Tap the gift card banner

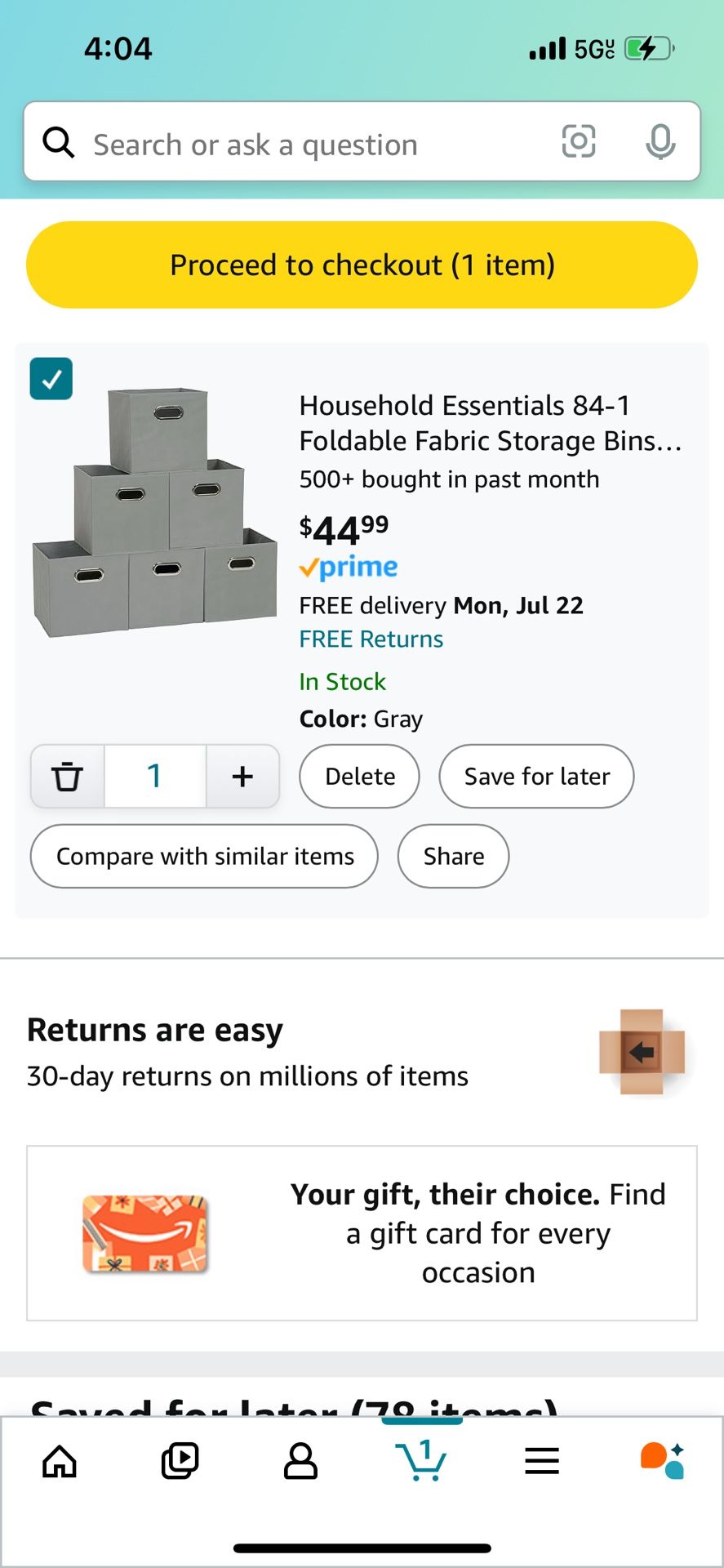tap(362, 1233)
